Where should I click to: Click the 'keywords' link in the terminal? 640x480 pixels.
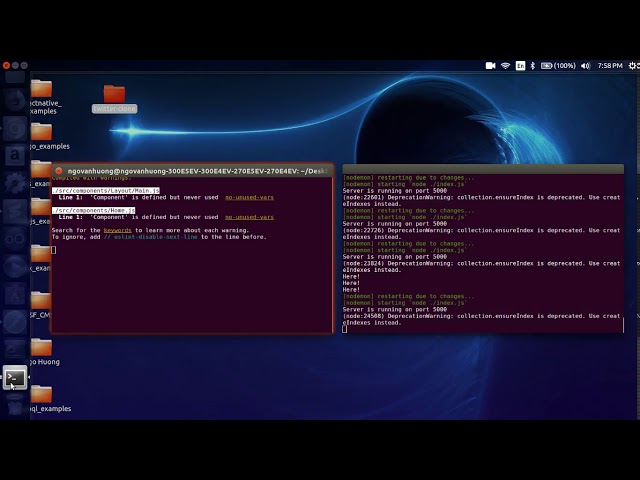tap(118, 231)
